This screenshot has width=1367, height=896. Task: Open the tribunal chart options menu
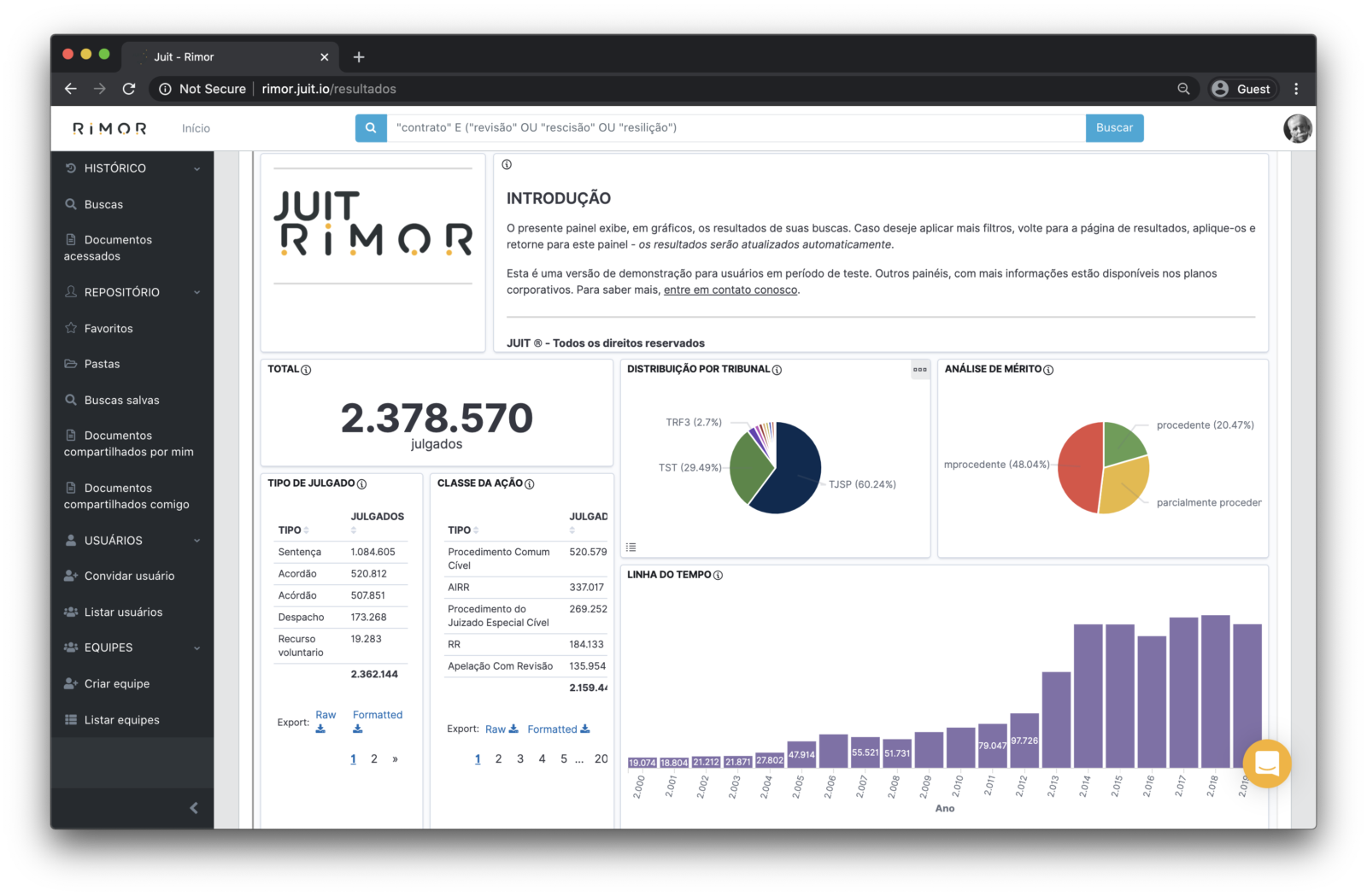point(919,370)
